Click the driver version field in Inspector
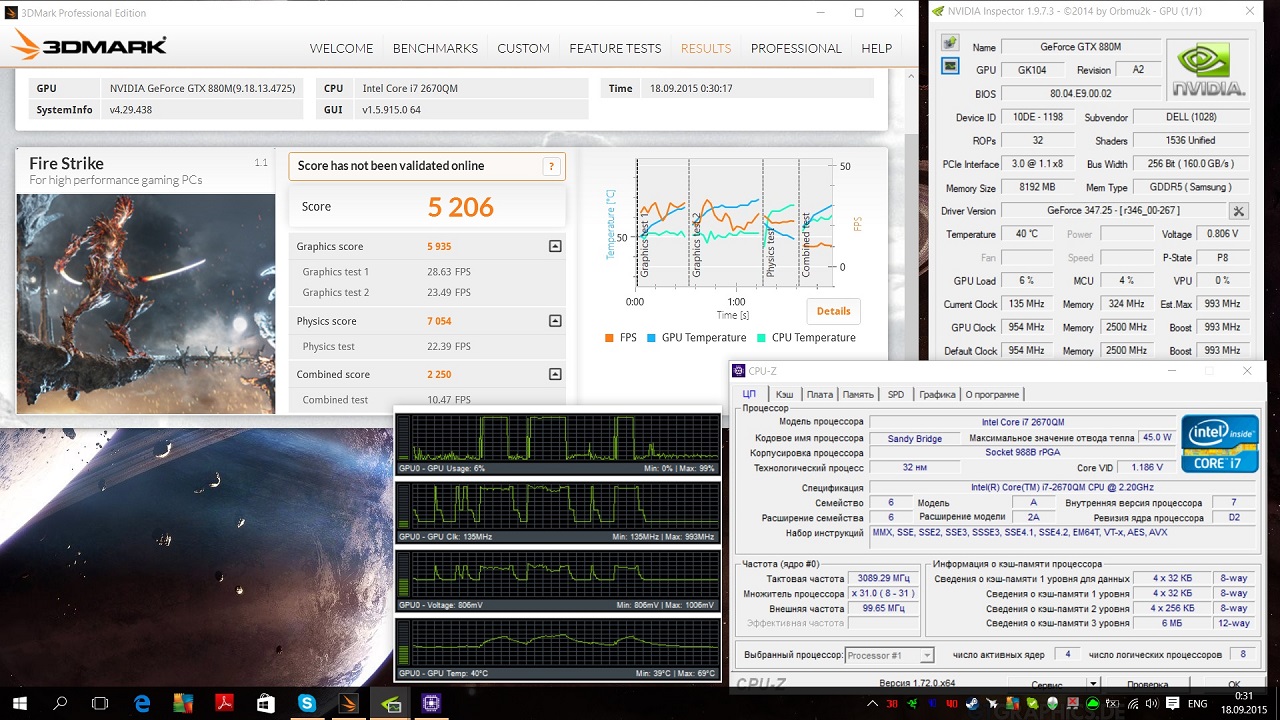The width and height of the screenshot is (1280, 720). pos(1113,211)
